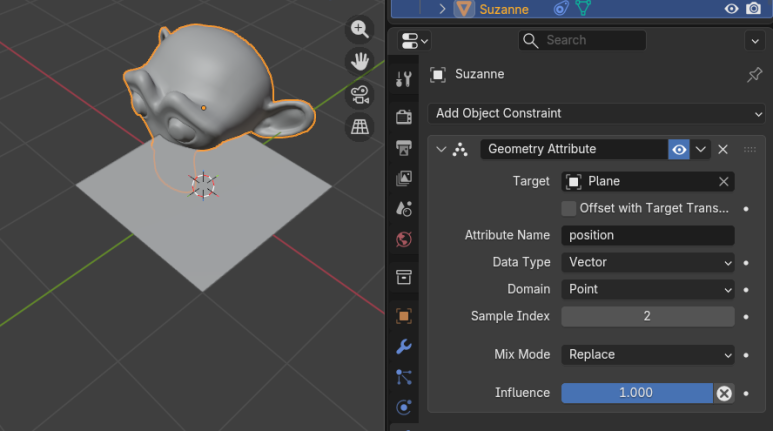Open the Scene properties tab

404,209
